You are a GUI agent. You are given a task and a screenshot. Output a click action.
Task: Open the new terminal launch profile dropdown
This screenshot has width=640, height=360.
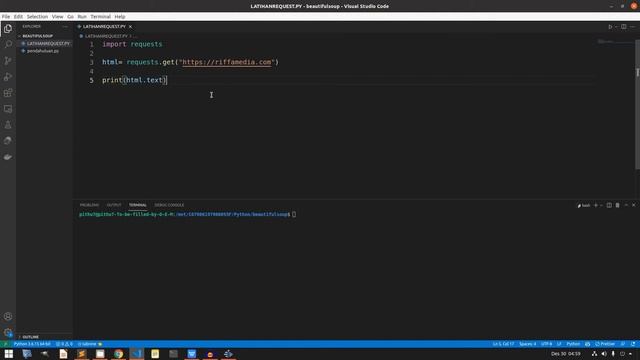click(x=601, y=205)
